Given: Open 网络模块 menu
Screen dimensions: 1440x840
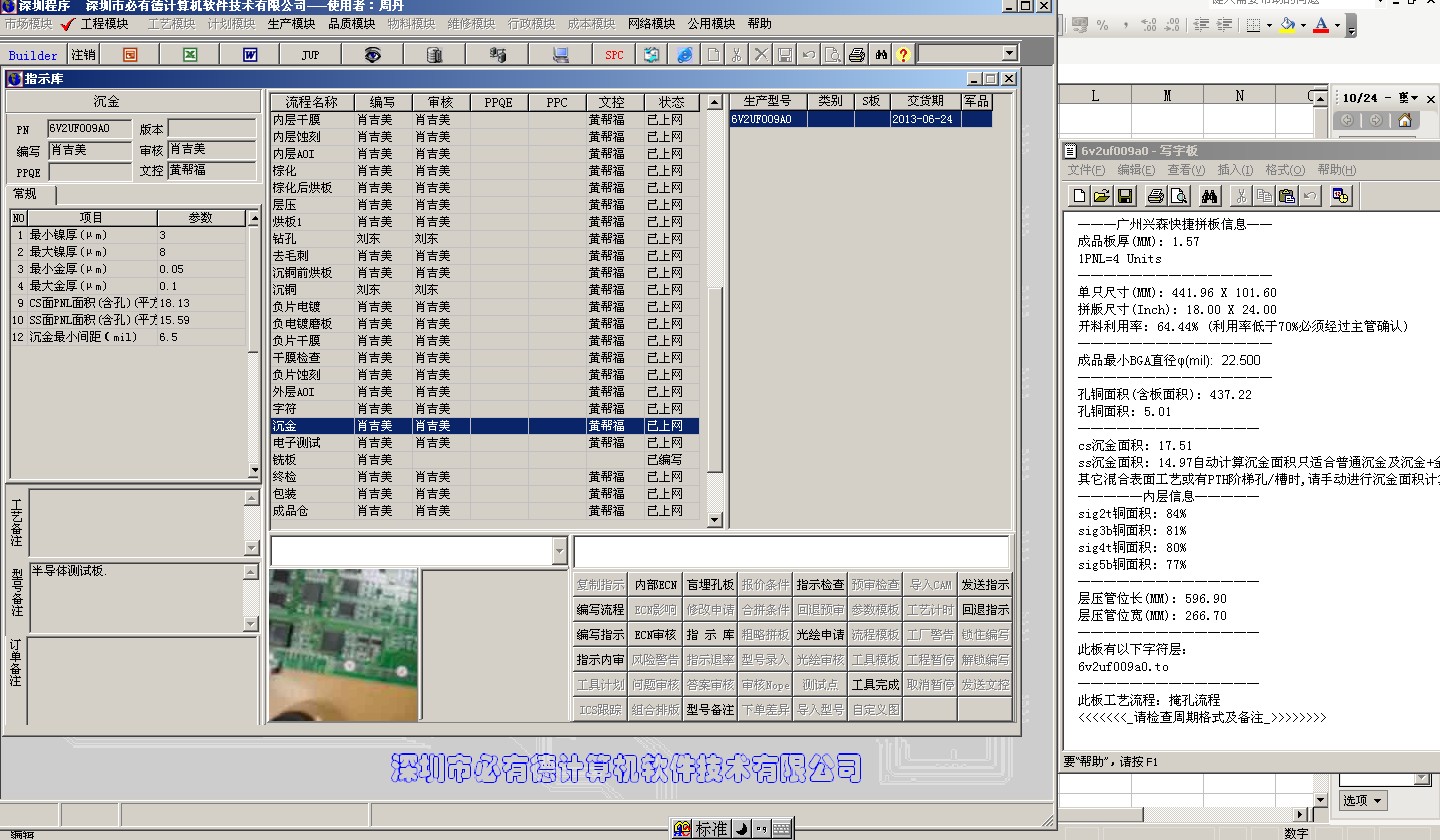Looking at the screenshot, I should point(651,24).
